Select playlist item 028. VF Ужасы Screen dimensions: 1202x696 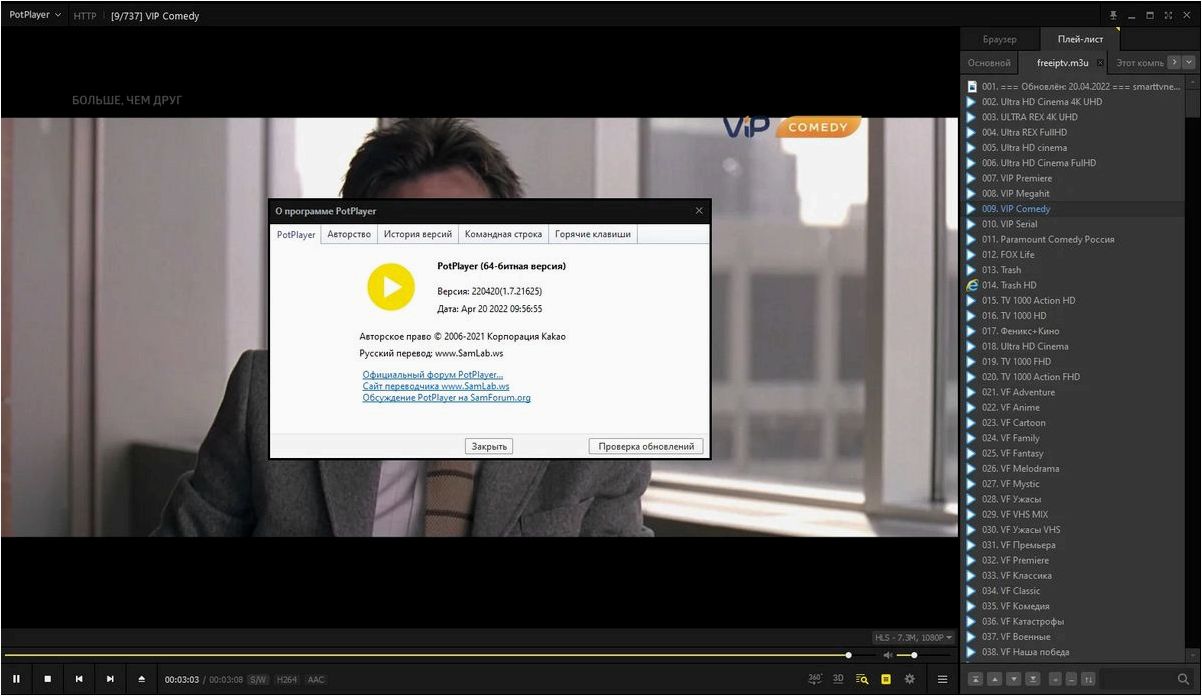coord(1072,499)
